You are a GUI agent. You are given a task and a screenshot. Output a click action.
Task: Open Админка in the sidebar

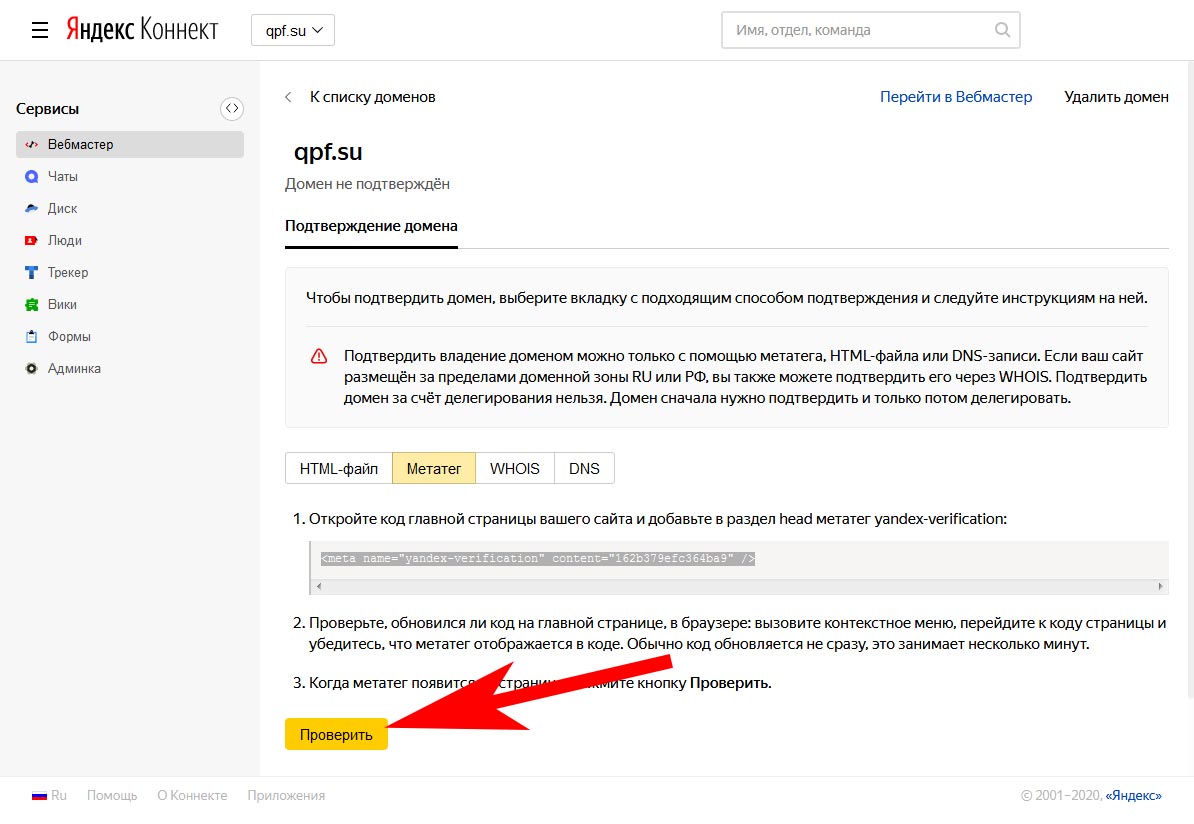pyautogui.click(x=129, y=369)
